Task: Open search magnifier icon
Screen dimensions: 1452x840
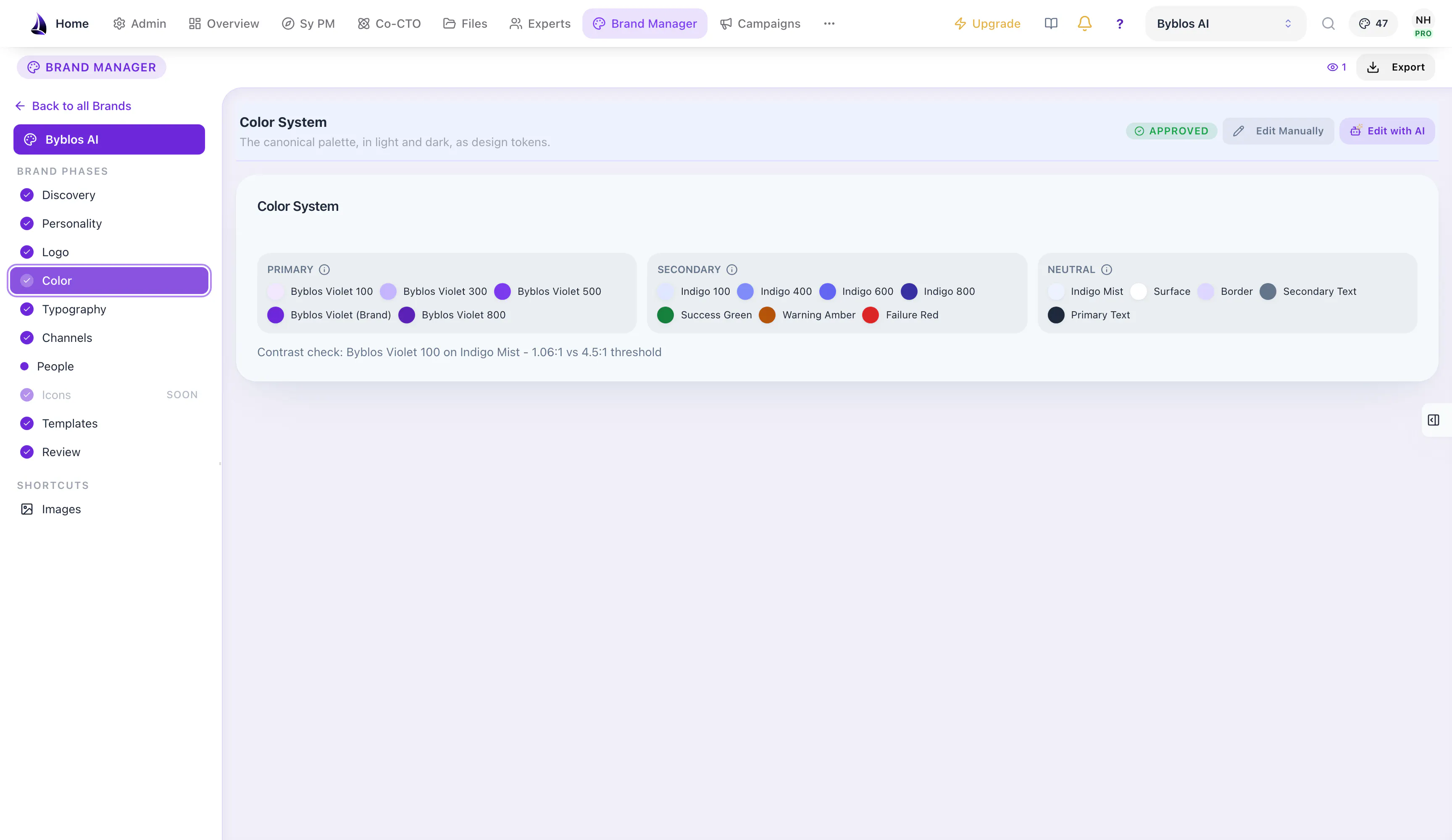Action: 1328,24
